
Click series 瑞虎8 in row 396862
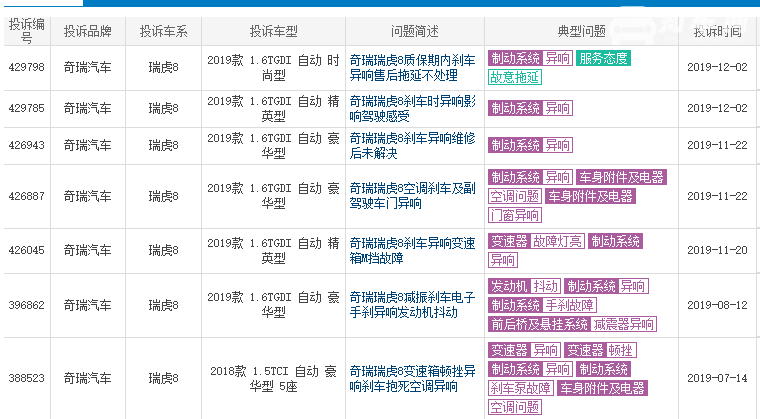(163, 305)
